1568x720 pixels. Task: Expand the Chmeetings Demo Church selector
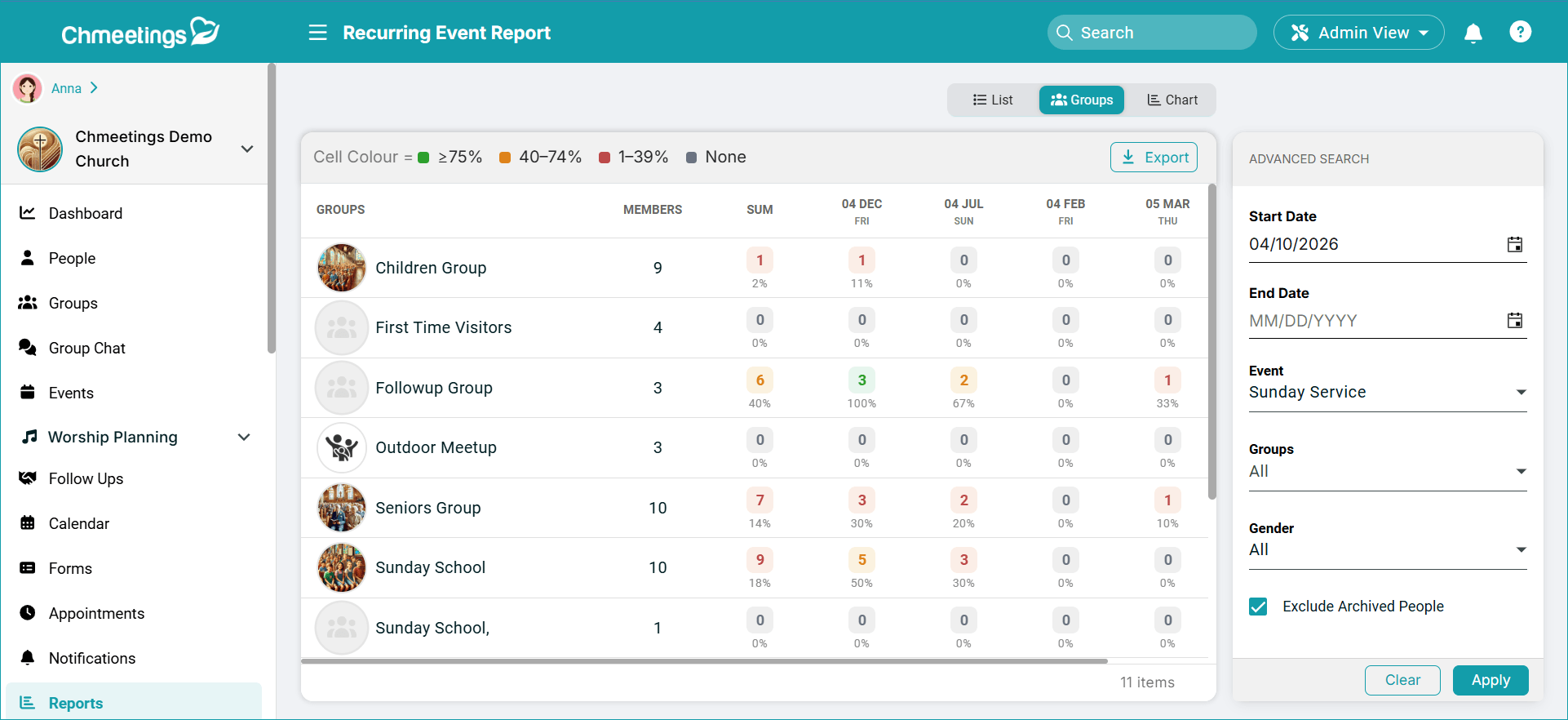coord(247,149)
